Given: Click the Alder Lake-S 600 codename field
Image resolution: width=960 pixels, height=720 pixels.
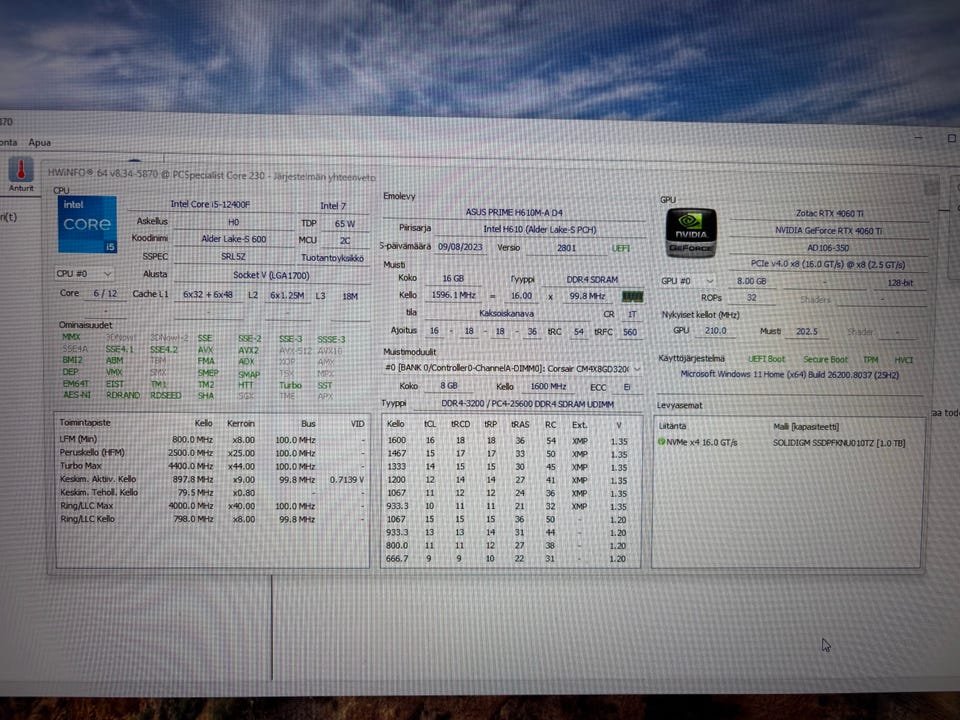Looking at the screenshot, I should pos(234,239).
